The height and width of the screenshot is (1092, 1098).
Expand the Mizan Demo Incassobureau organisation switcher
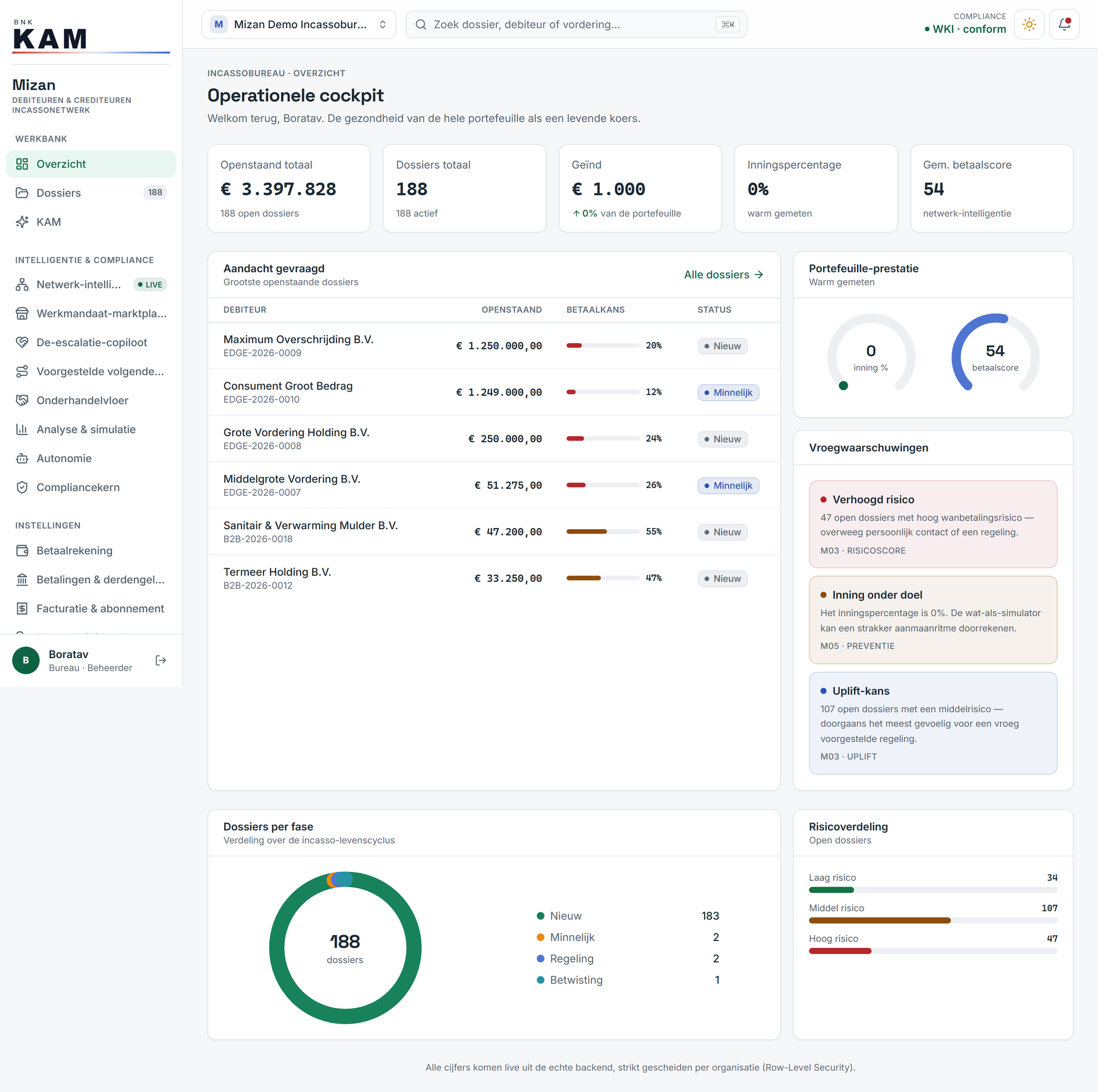point(299,25)
